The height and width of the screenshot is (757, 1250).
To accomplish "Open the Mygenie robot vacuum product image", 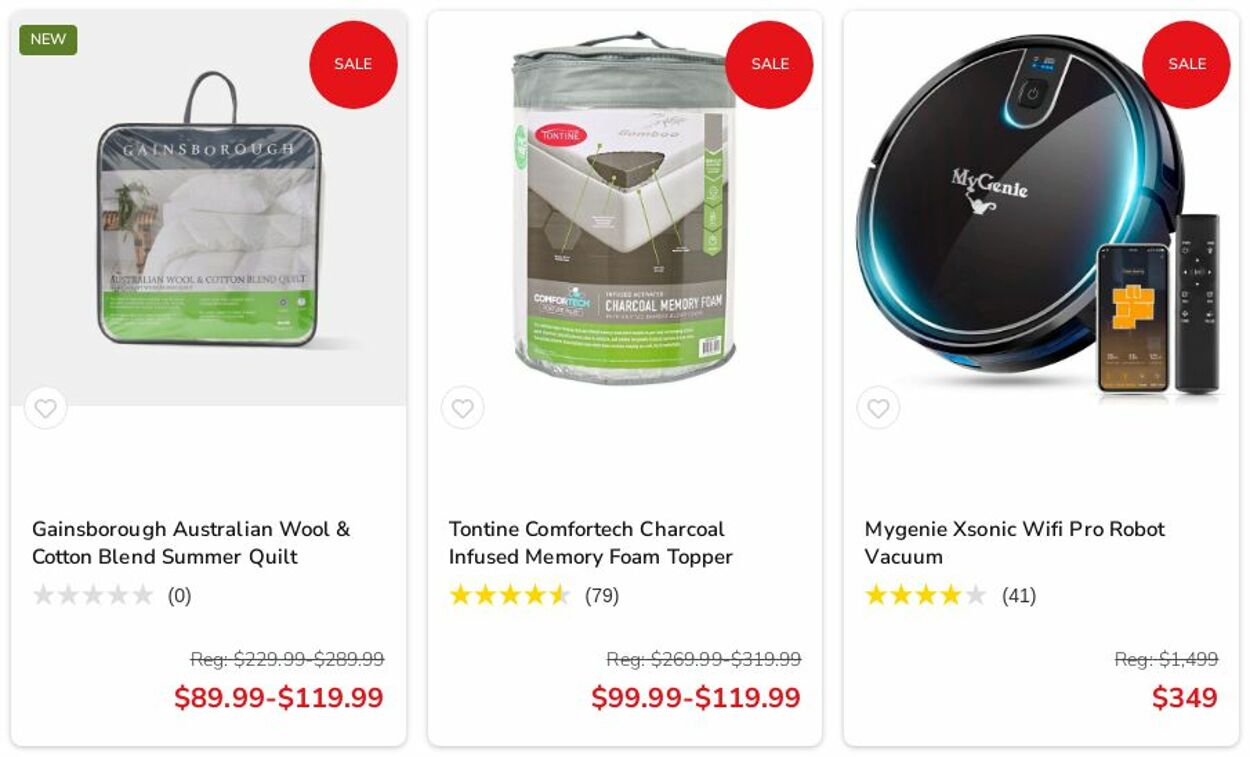I will coord(1040,208).
